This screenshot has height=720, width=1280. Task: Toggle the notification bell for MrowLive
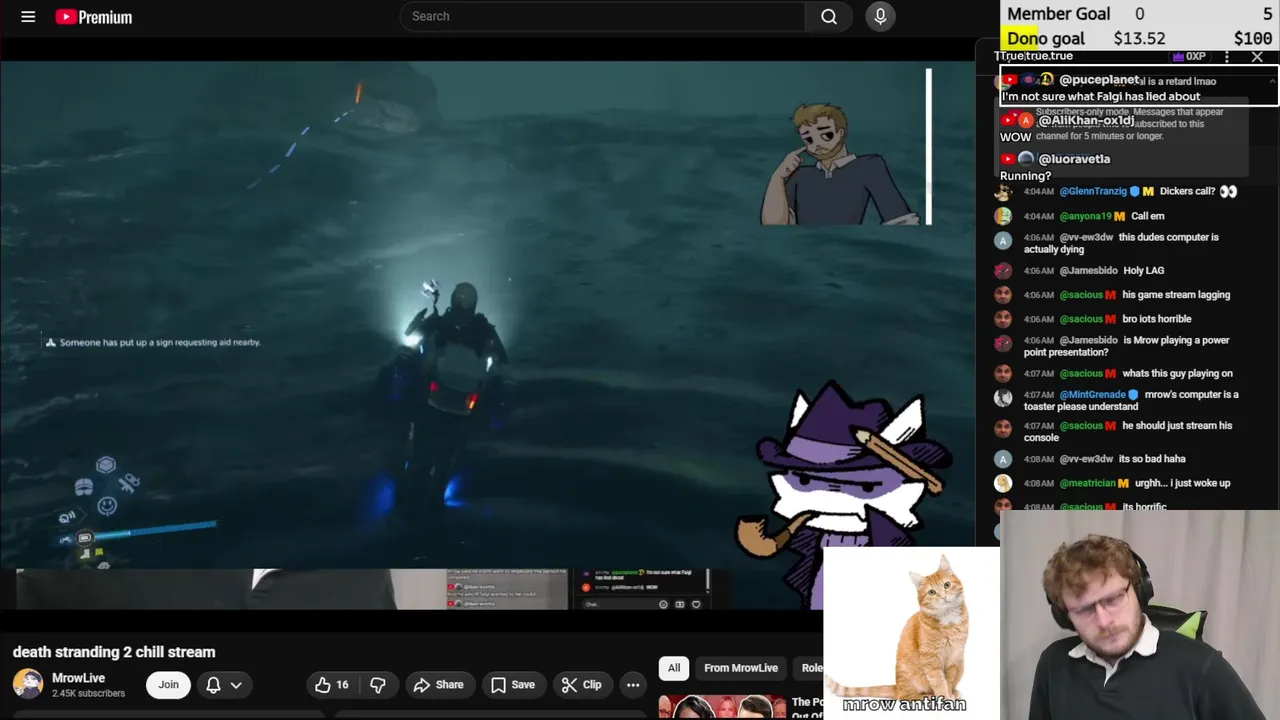click(x=213, y=685)
